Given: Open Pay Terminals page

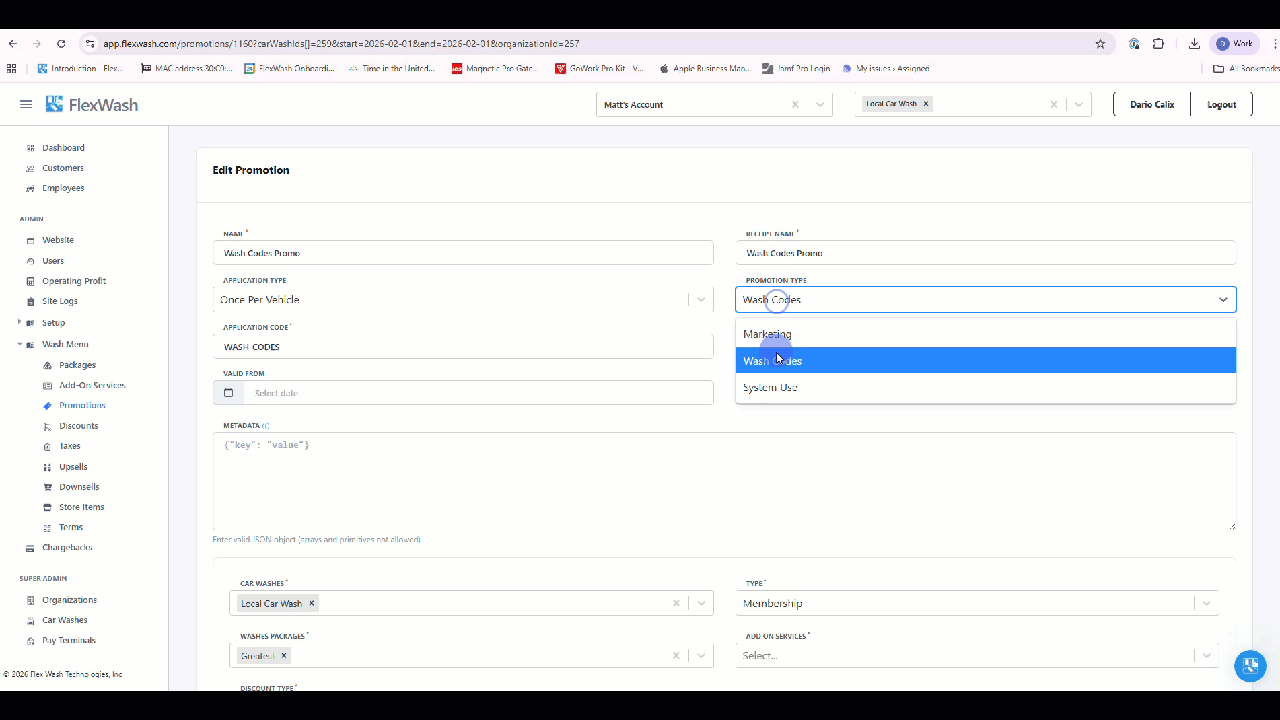Looking at the screenshot, I should (69, 640).
